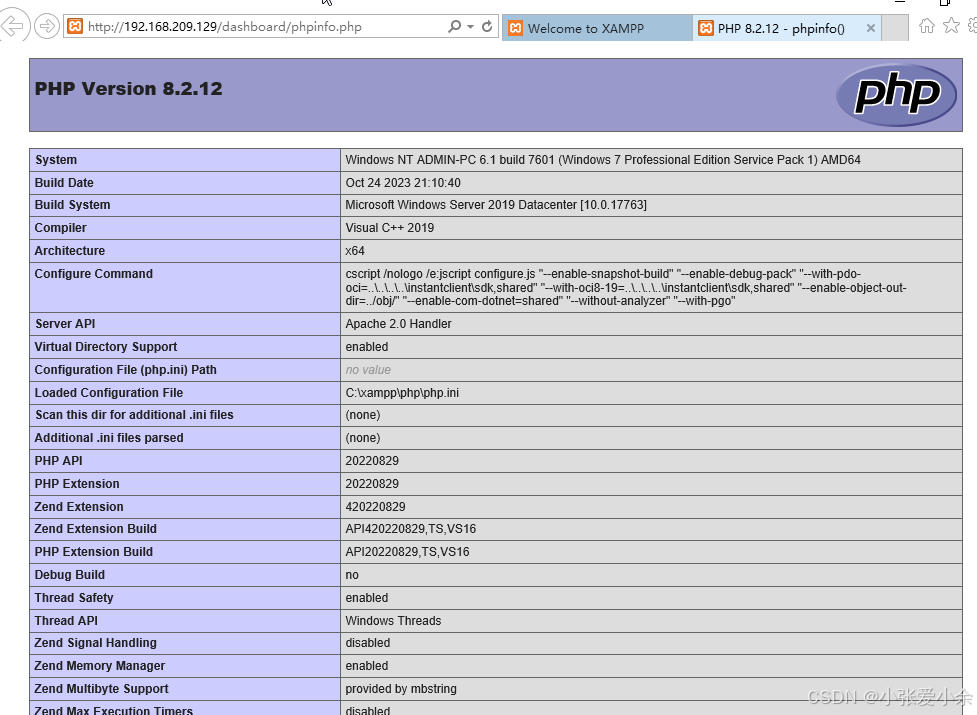
Task: Refresh the phpinfo page
Action: (x=487, y=26)
